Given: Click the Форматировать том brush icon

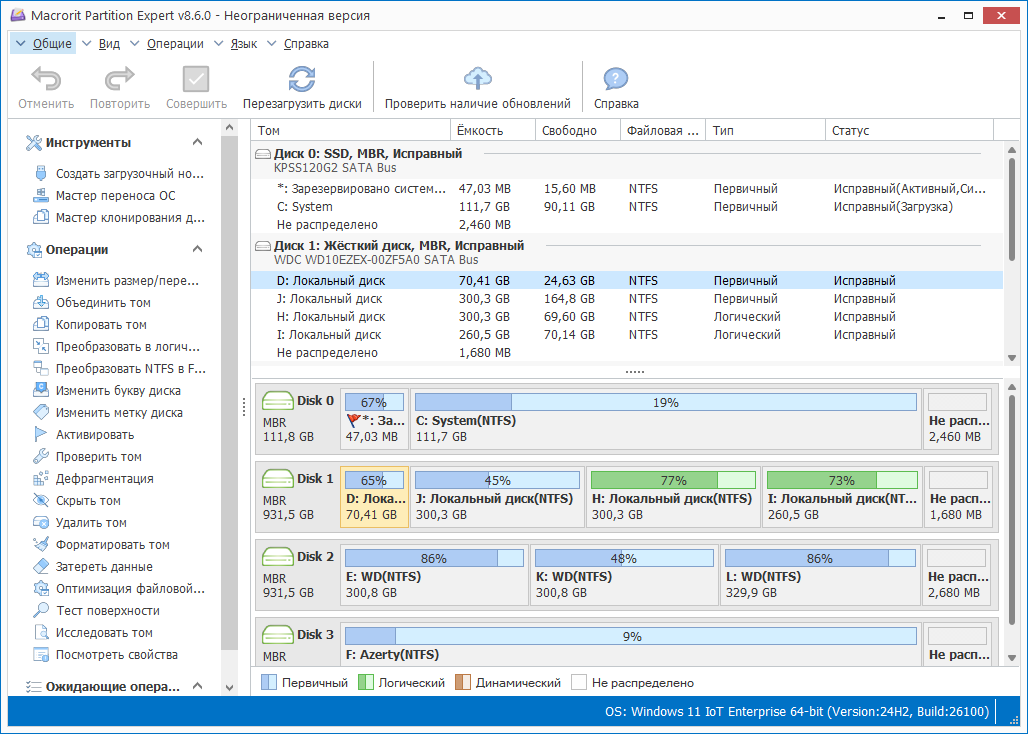Looking at the screenshot, I should [x=41, y=545].
